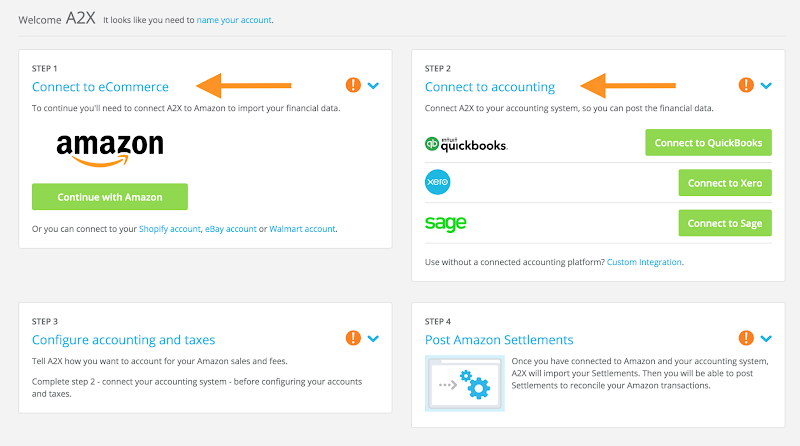Click the orange warning icon in Step 4
Image resolution: width=800 pixels, height=446 pixels.
[x=746, y=339]
